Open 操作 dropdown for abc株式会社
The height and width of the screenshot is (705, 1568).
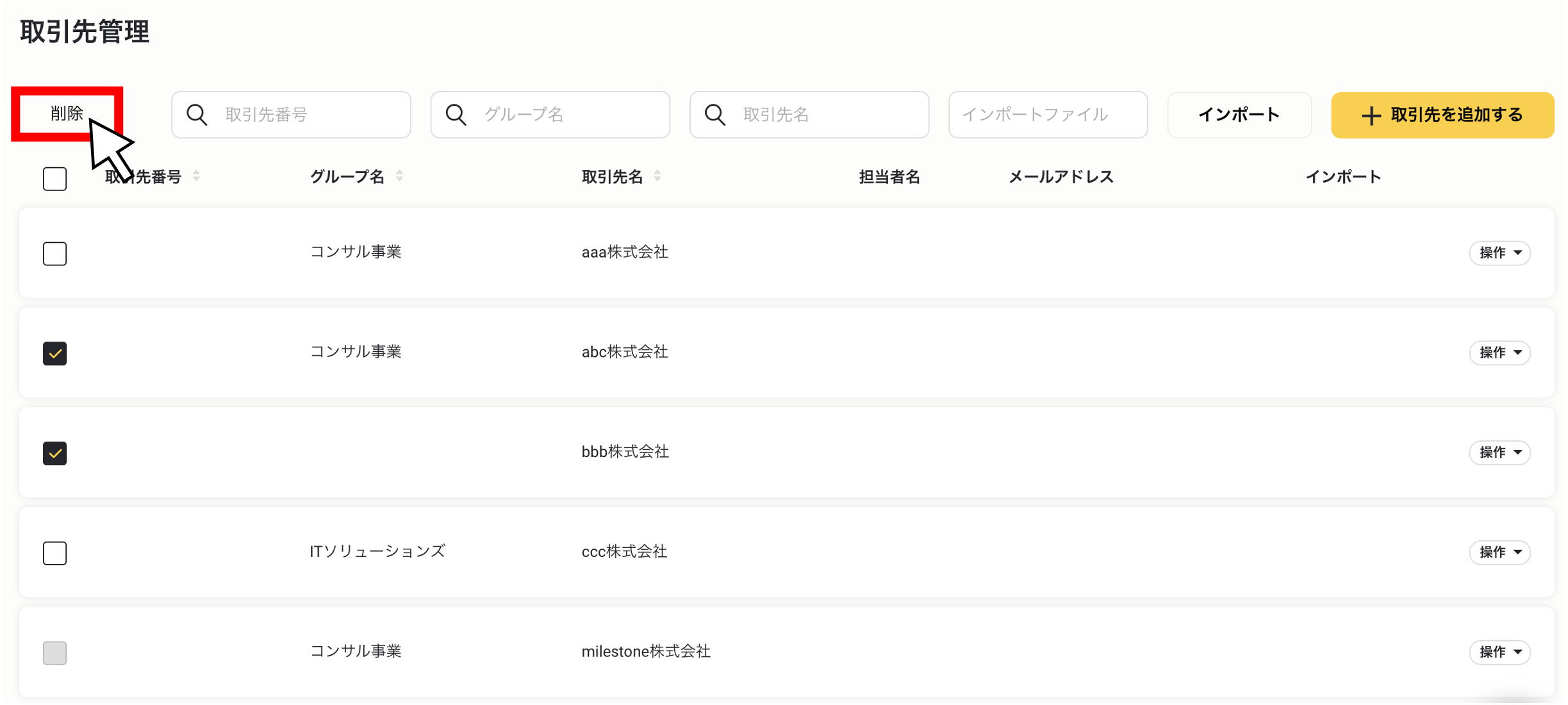point(1499,352)
